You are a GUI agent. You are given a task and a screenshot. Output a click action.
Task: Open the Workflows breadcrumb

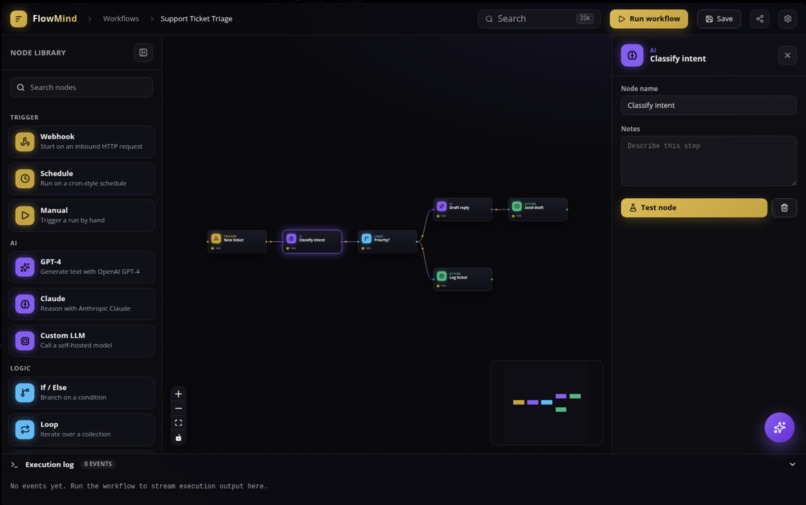(x=121, y=19)
